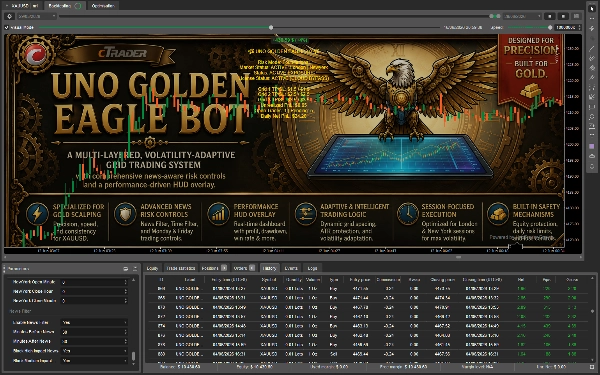Open the Trade statistics tab

181,268
